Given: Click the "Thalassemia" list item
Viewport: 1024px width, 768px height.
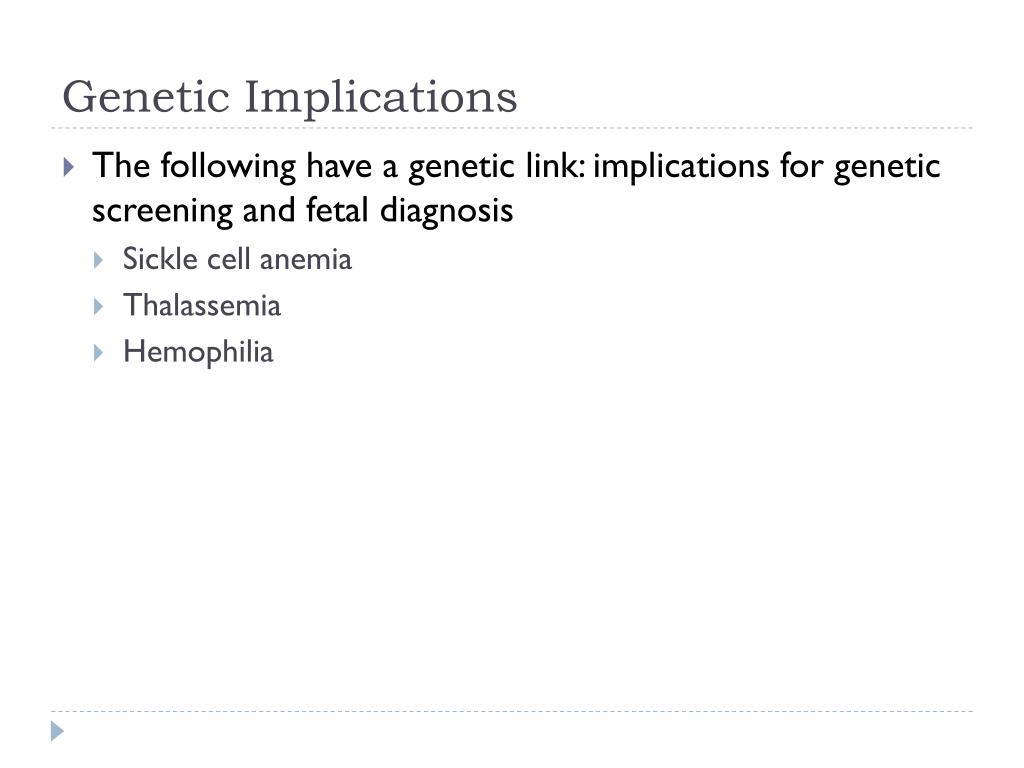Looking at the screenshot, I should [202, 306].
